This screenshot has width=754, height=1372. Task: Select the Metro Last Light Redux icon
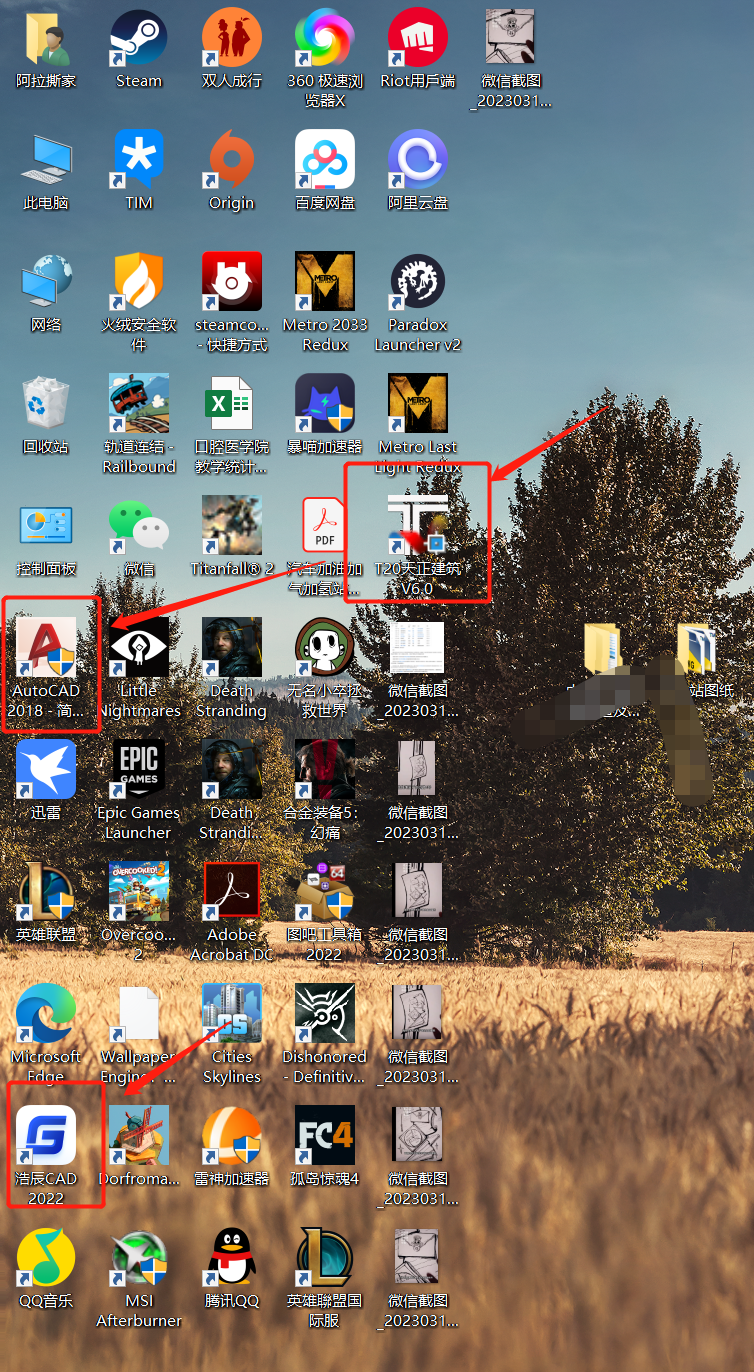click(x=418, y=404)
